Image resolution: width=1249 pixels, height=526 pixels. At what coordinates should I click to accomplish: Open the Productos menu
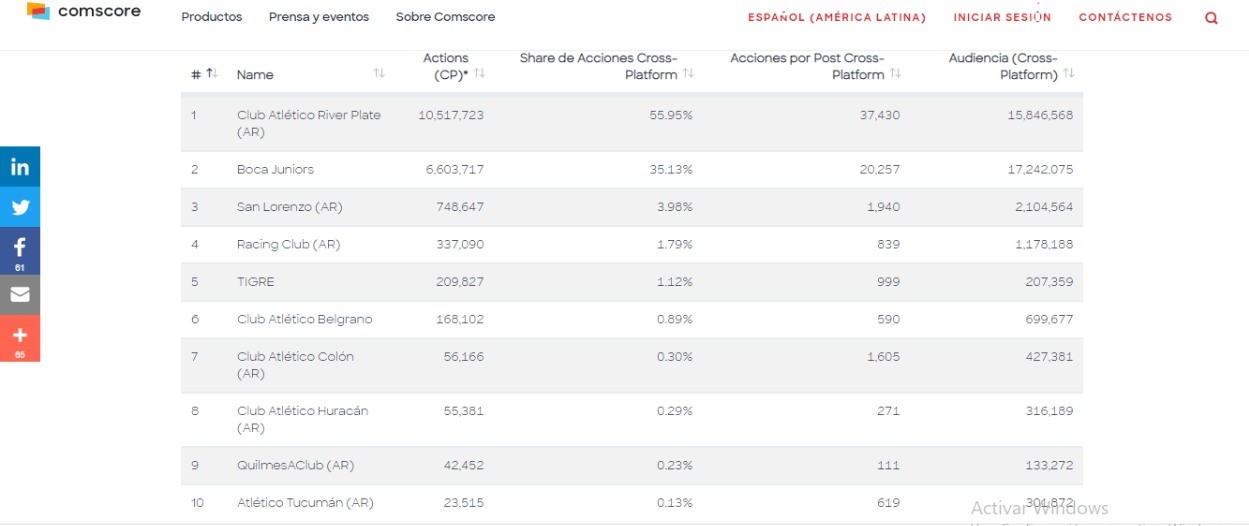[x=211, y=17]
